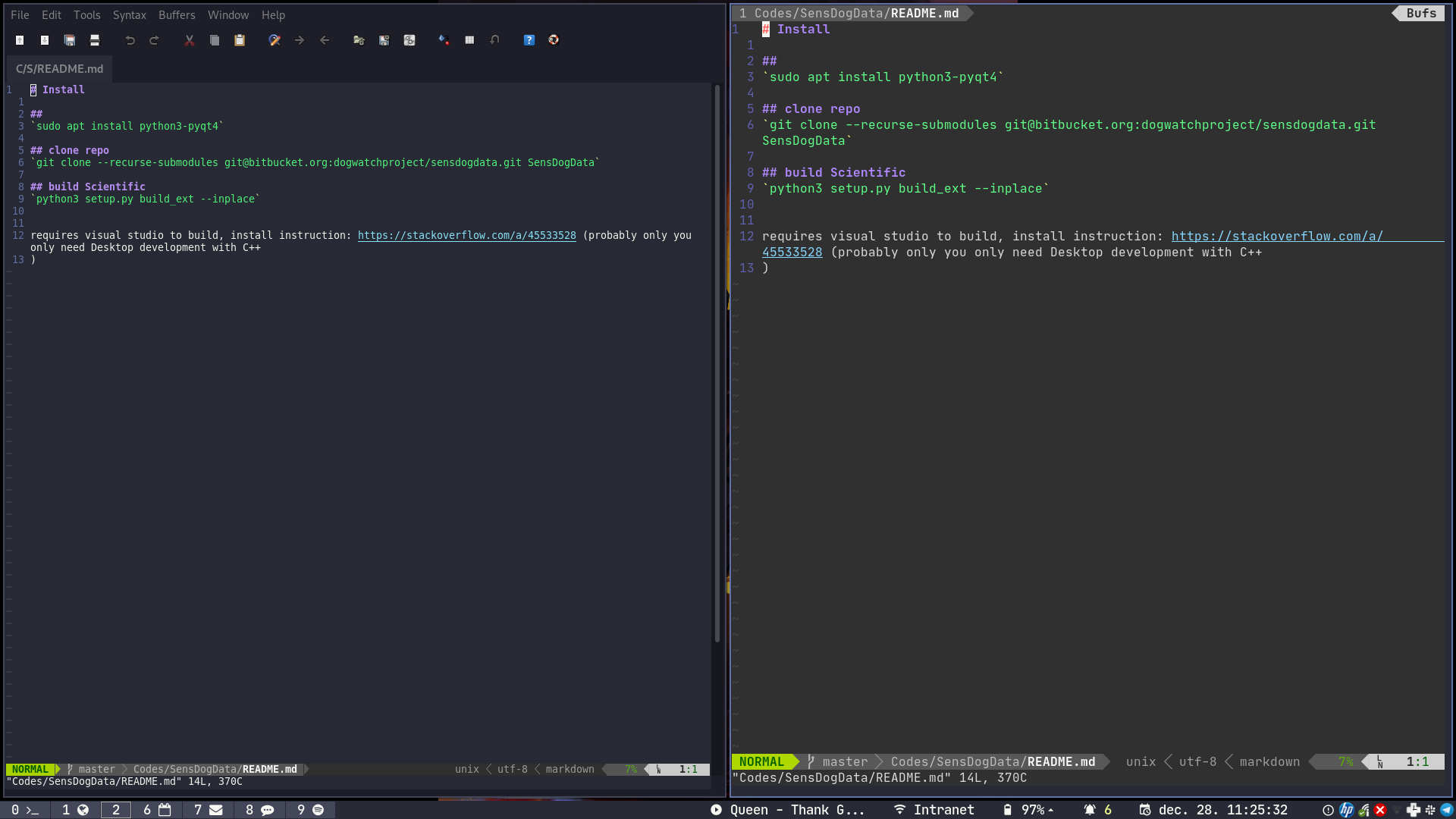Click the Save current file icon with down arrow
Image resolution: width=1456 pixels, height=819 pixels.
45,40
